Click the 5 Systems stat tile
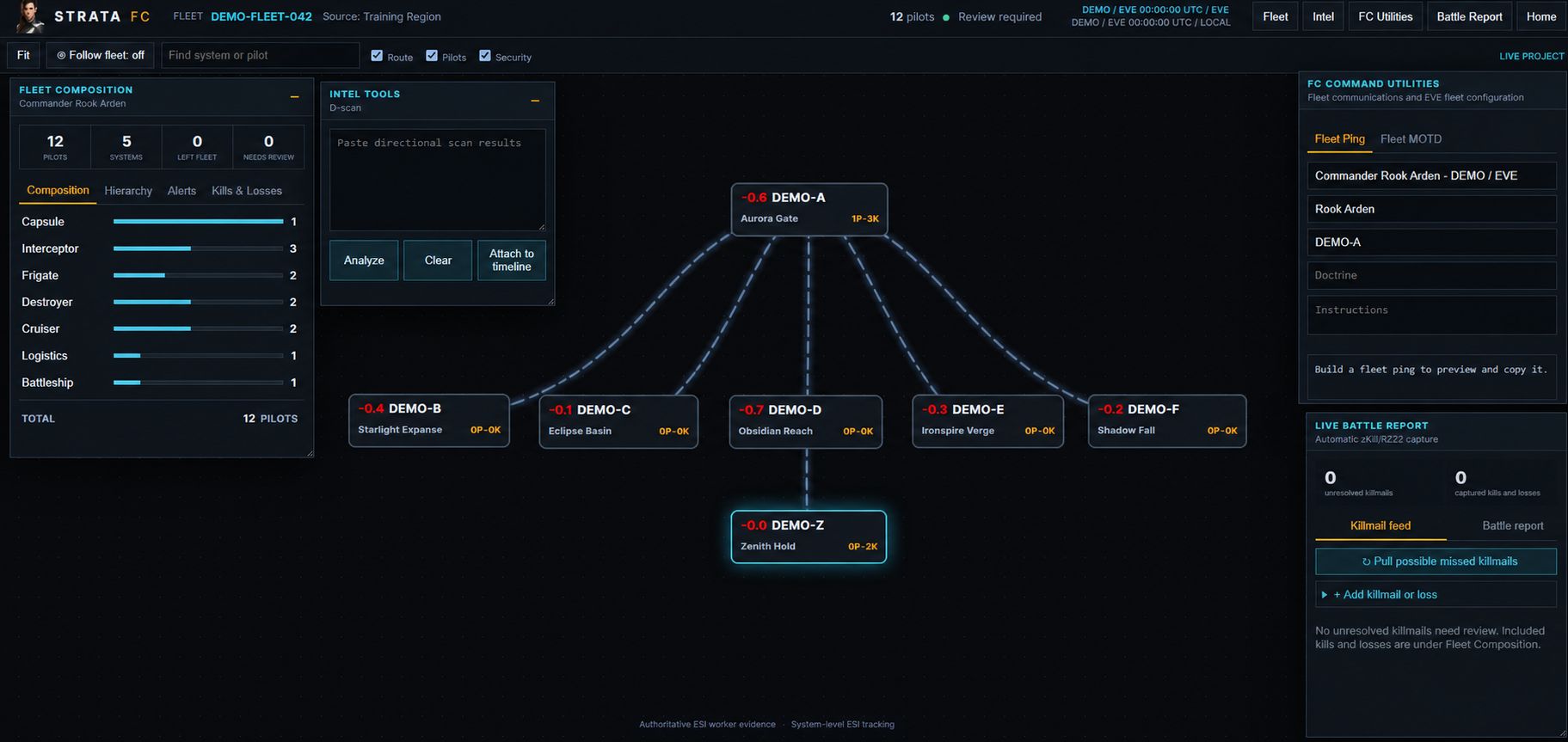 click(126, 146)
